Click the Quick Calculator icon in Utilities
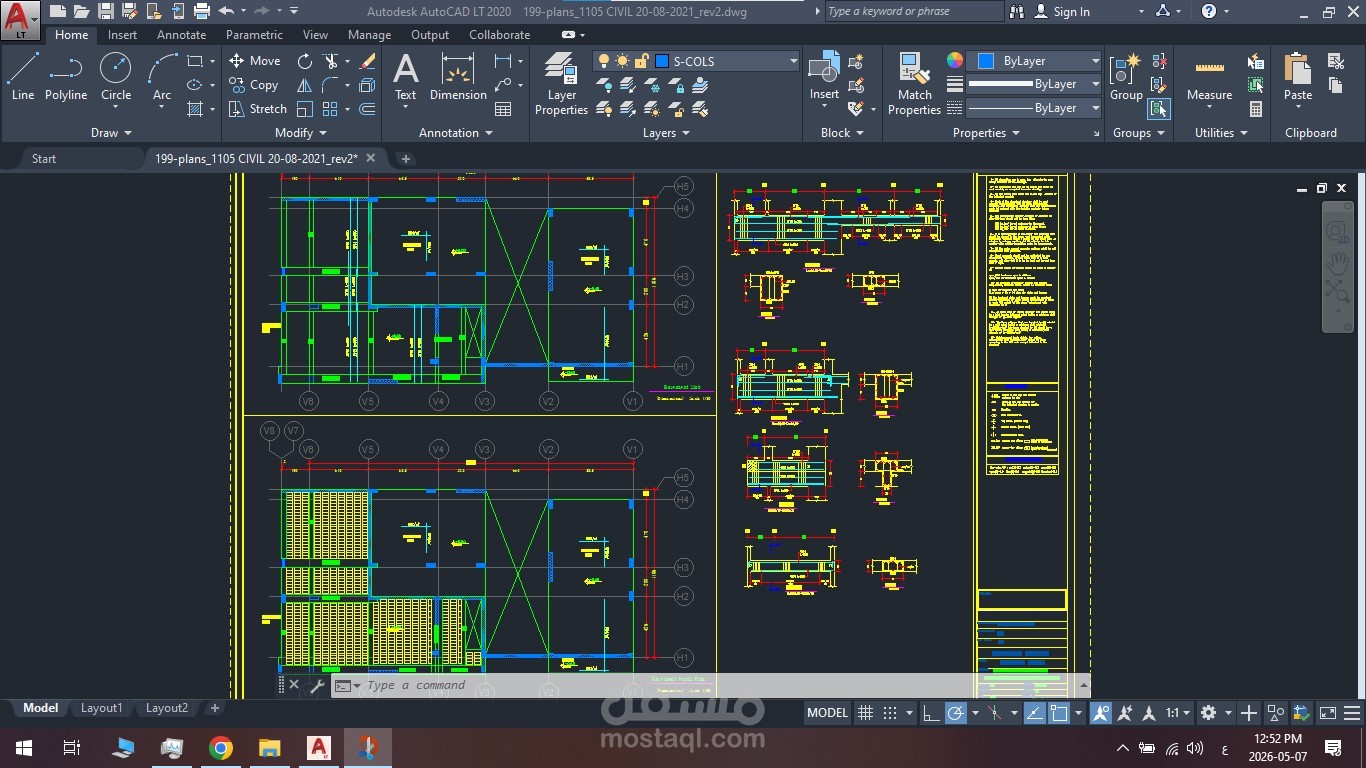Image resolution: width=1366 pixels, height=768 pixels. click(x=1256, y=109)
